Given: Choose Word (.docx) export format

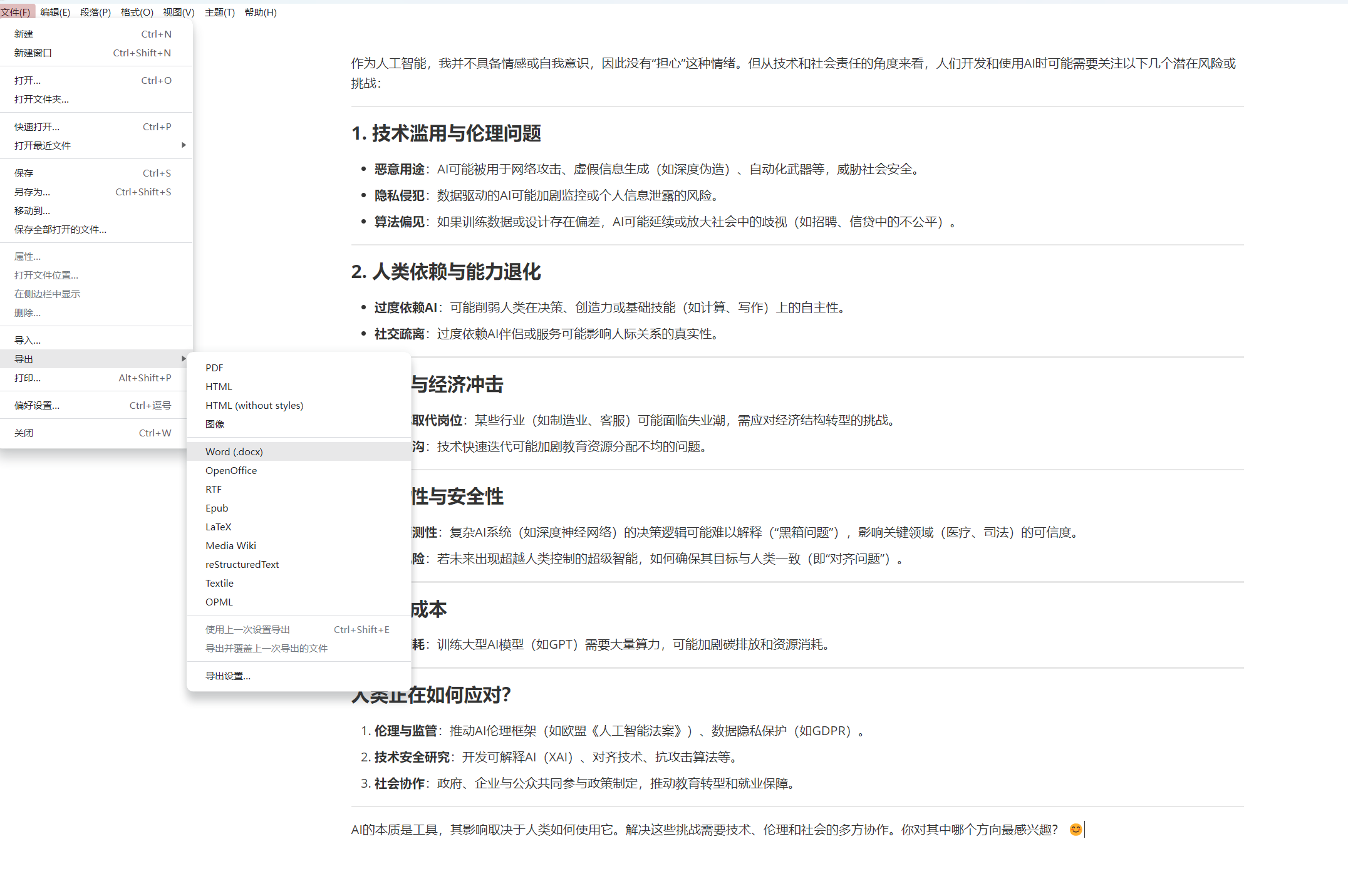Looking at the screenshot, I should pyautogui.click(x=234, y=451).
